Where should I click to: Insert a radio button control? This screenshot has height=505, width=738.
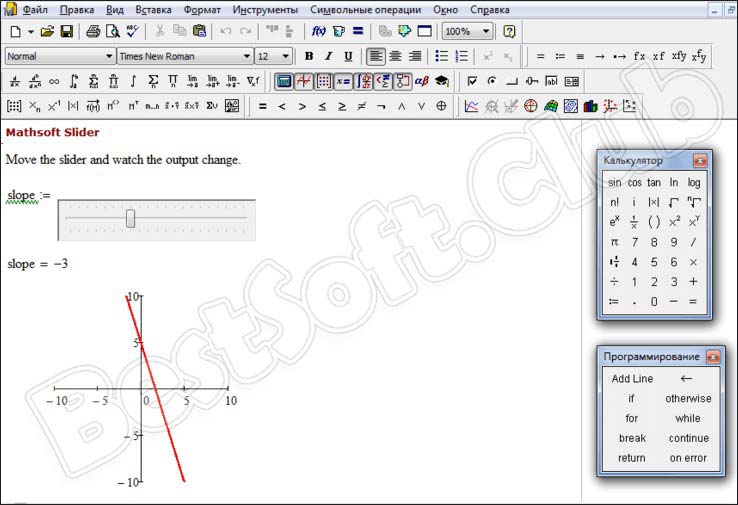click(491, 81)
